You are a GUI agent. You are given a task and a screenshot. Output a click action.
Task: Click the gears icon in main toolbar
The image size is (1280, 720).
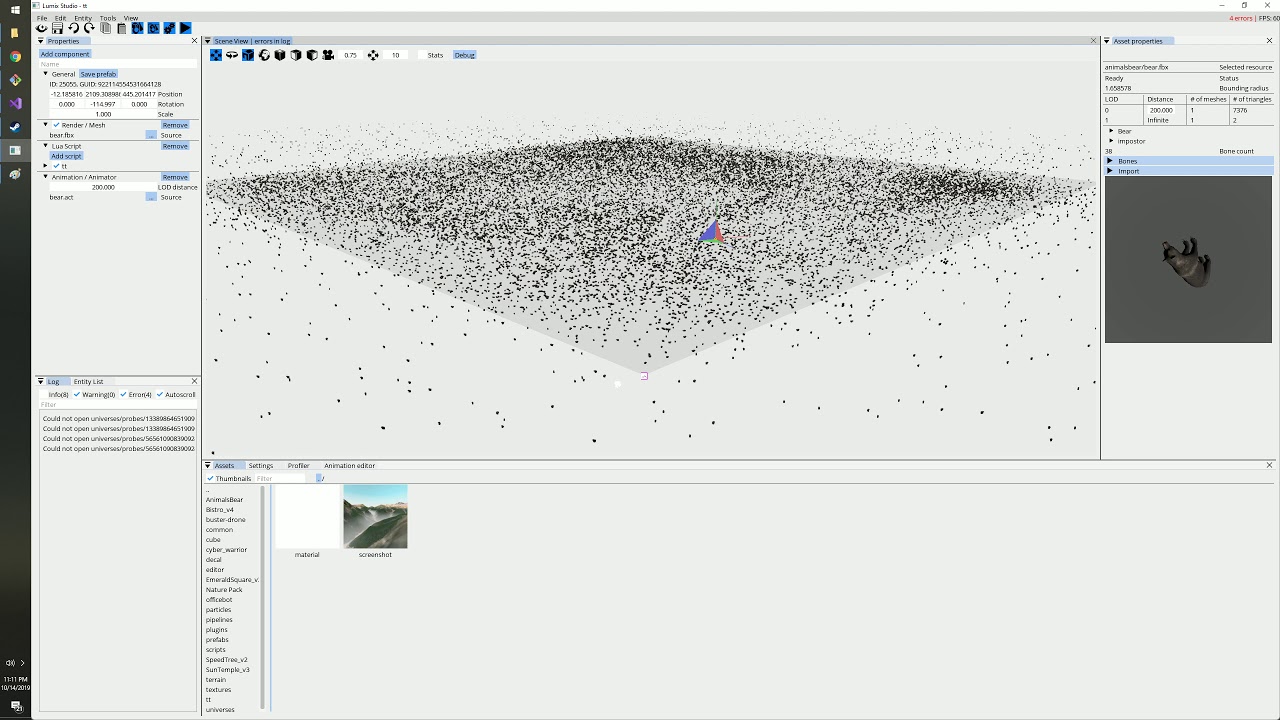coord(169,28)
